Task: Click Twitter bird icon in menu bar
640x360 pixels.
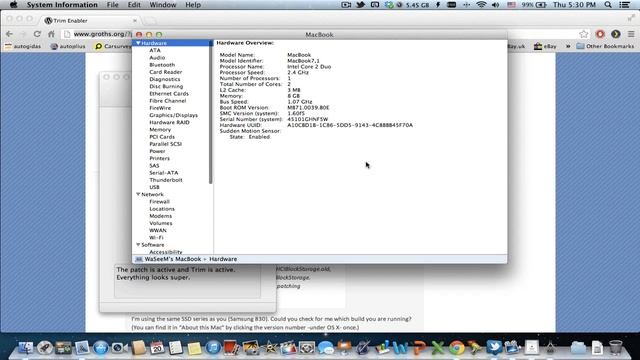Action: point(360,5)
